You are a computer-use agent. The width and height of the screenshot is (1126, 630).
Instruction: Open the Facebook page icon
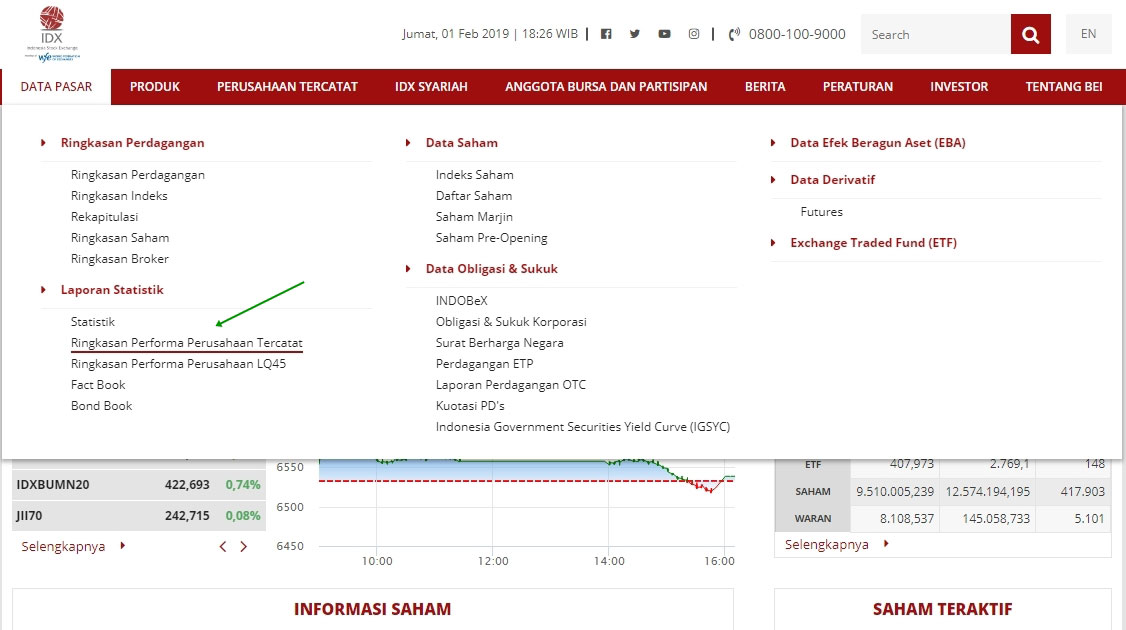point(606,34)
